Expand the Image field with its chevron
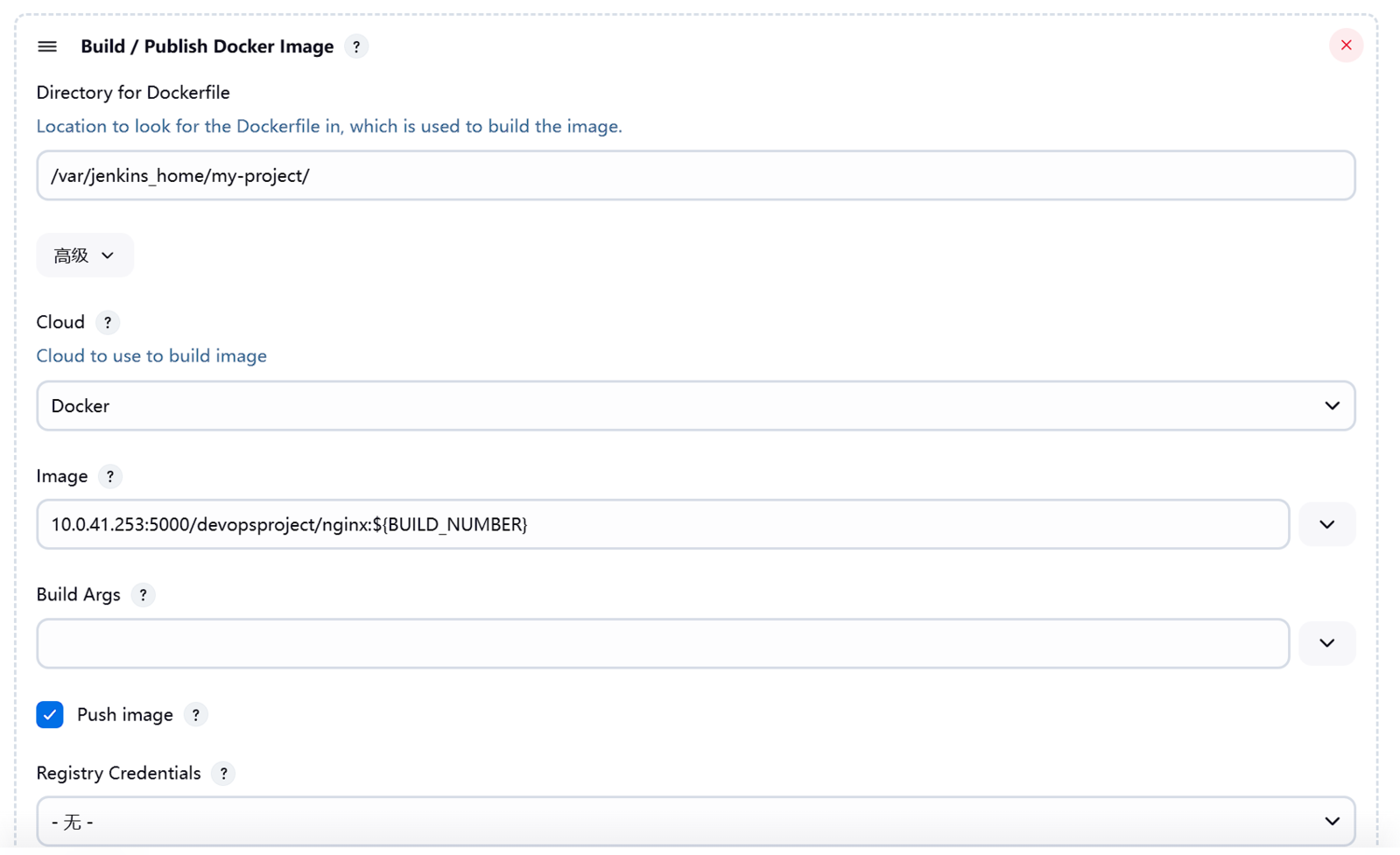 click(1327, 524)
